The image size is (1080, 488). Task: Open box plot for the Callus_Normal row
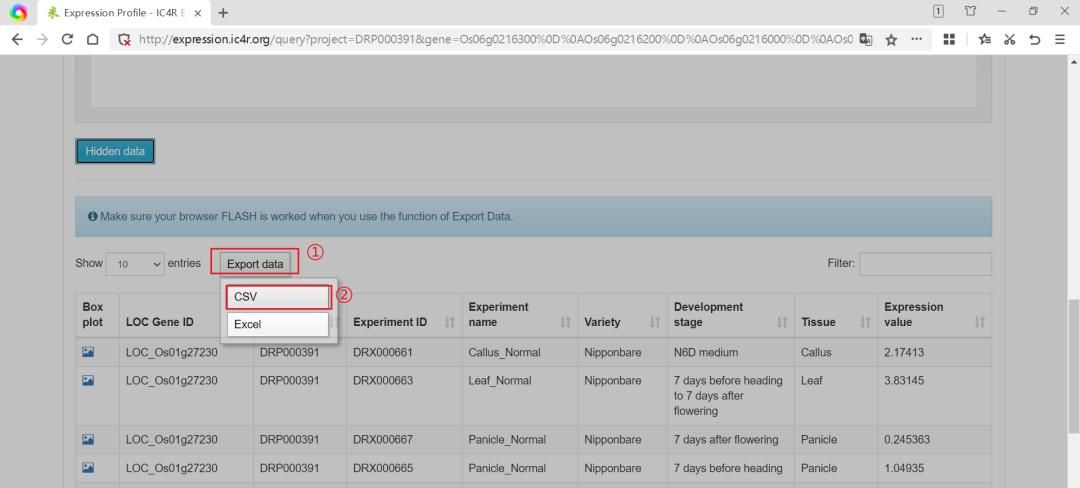[88, 352]
